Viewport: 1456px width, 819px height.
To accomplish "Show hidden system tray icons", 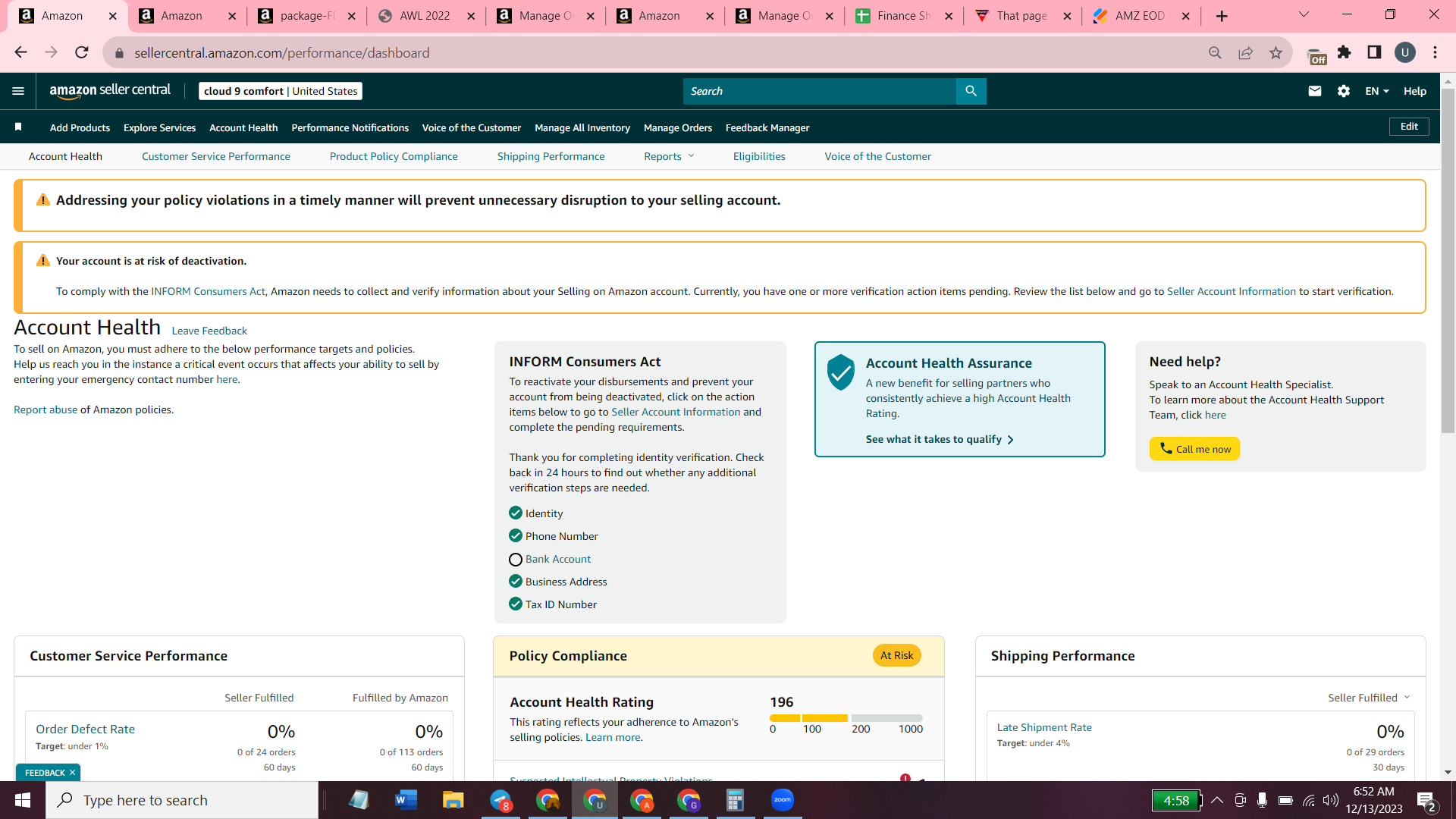I will [1217, 800].
